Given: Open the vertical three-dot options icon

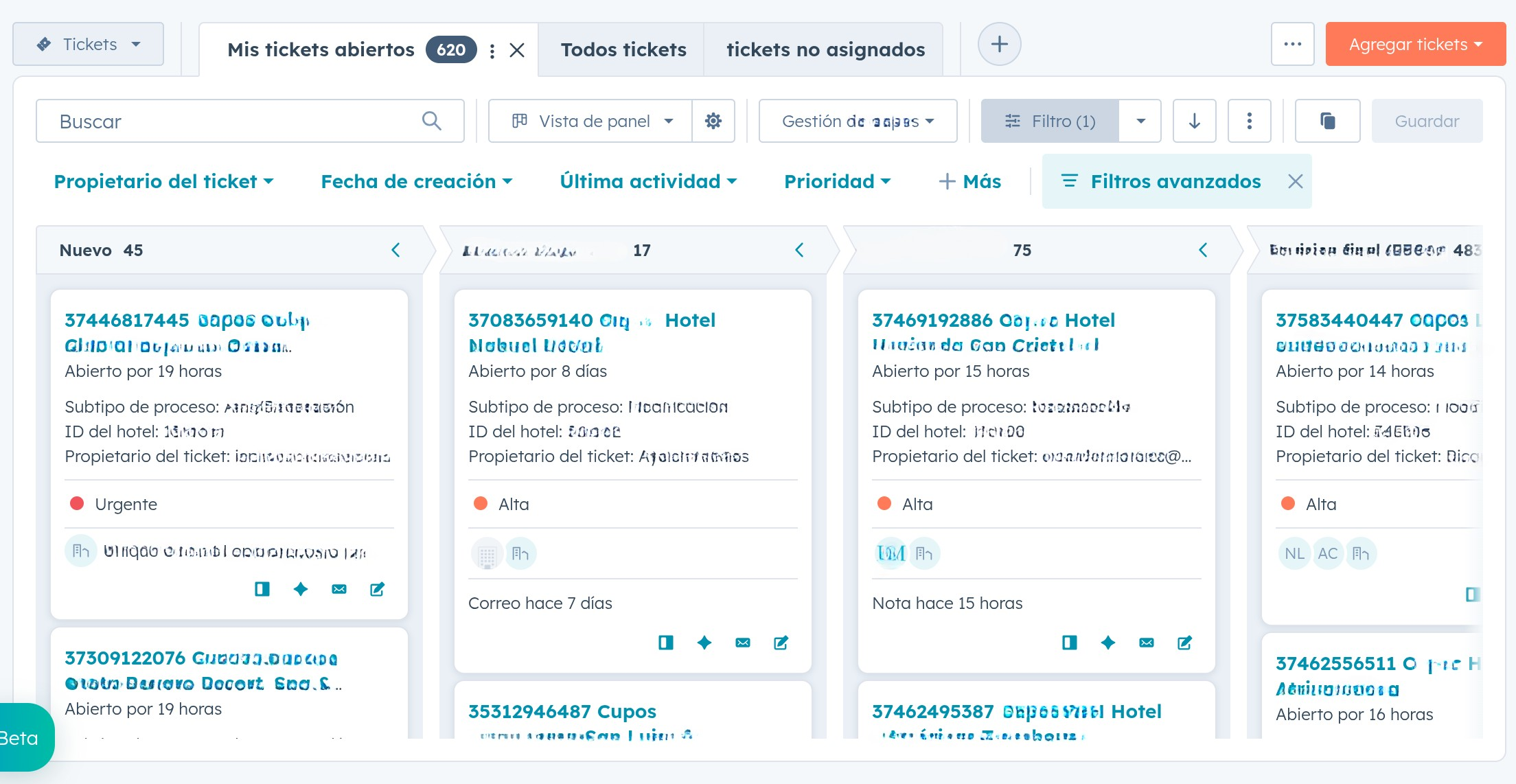Looking at the screenshot, I should 1250,121.
